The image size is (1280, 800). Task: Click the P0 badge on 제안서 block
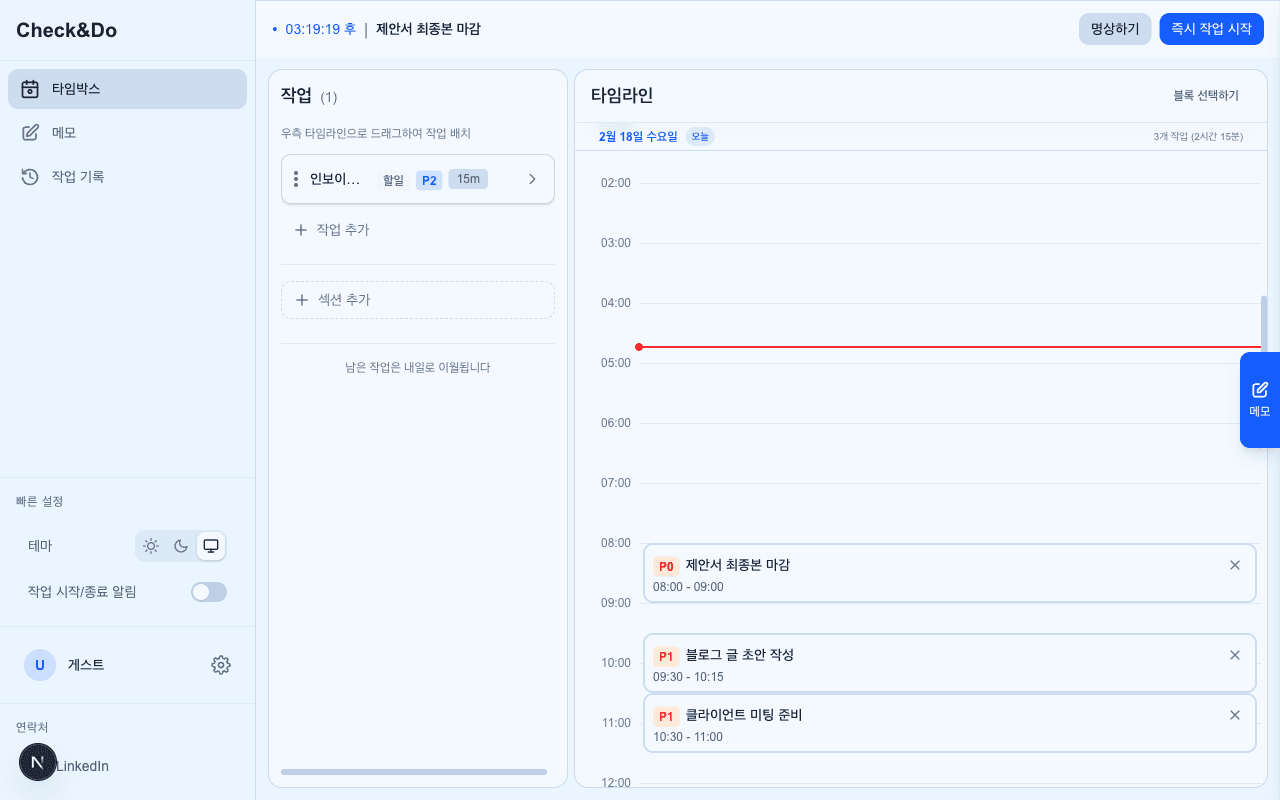pos(666,566)
